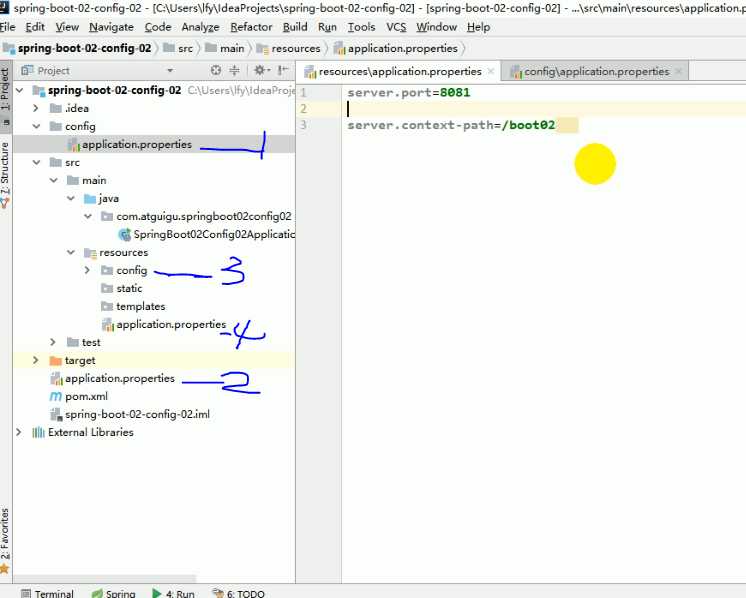Click main breadcrumb in navigation bar

coord(225,49)
